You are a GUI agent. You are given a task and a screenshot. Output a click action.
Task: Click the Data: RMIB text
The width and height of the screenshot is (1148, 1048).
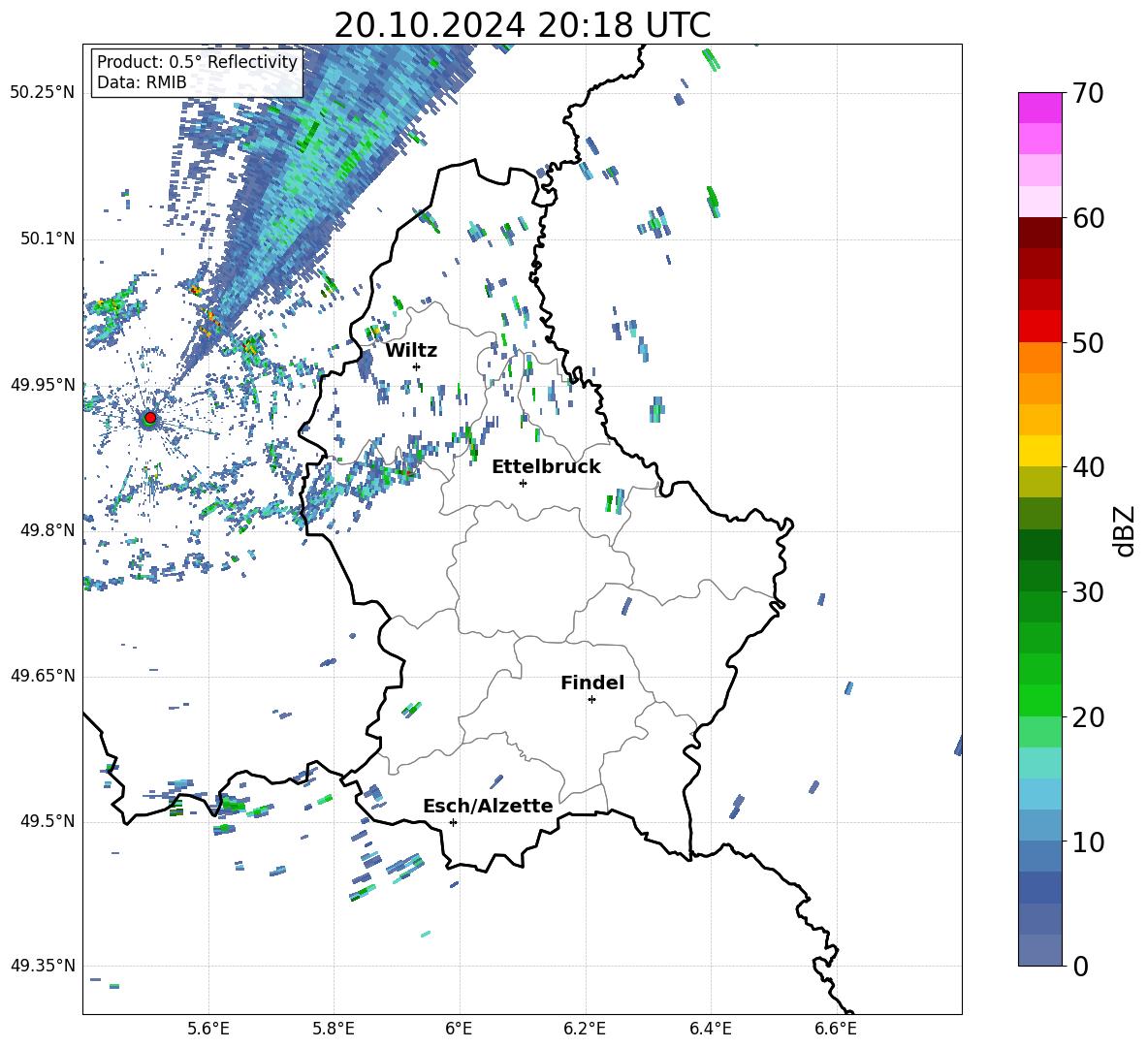(142, 82)
